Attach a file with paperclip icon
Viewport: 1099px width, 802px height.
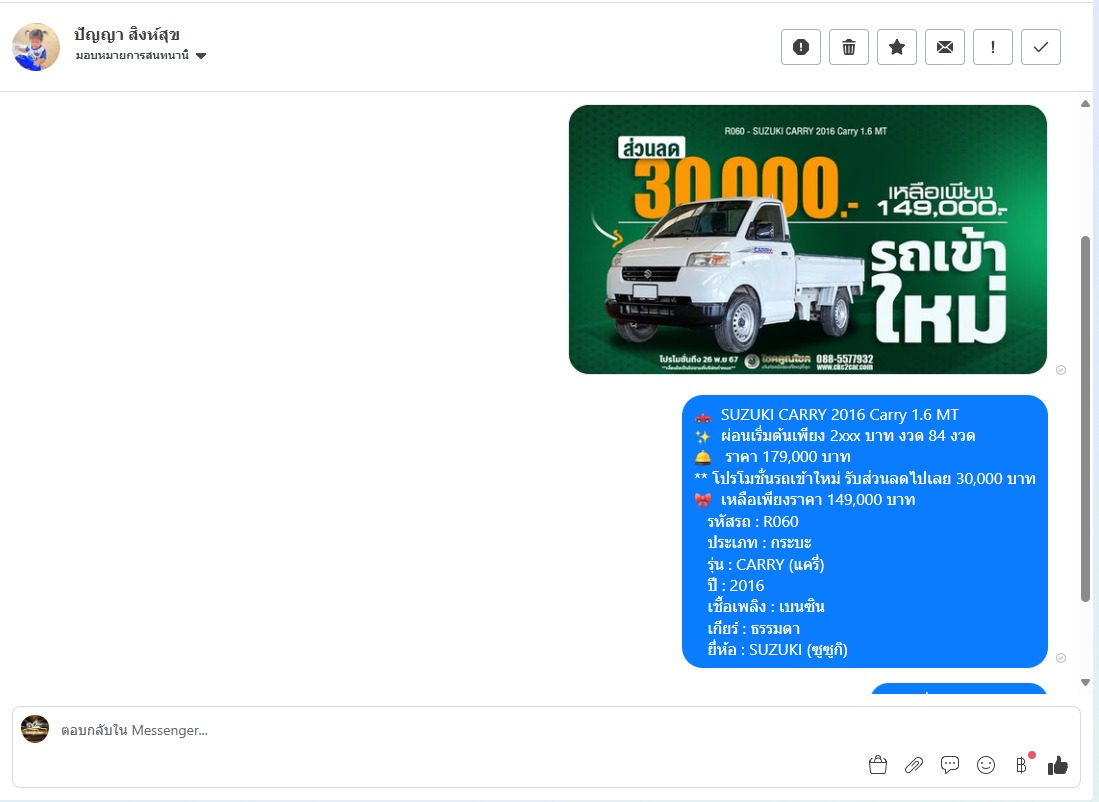click(x=913, y=765)
